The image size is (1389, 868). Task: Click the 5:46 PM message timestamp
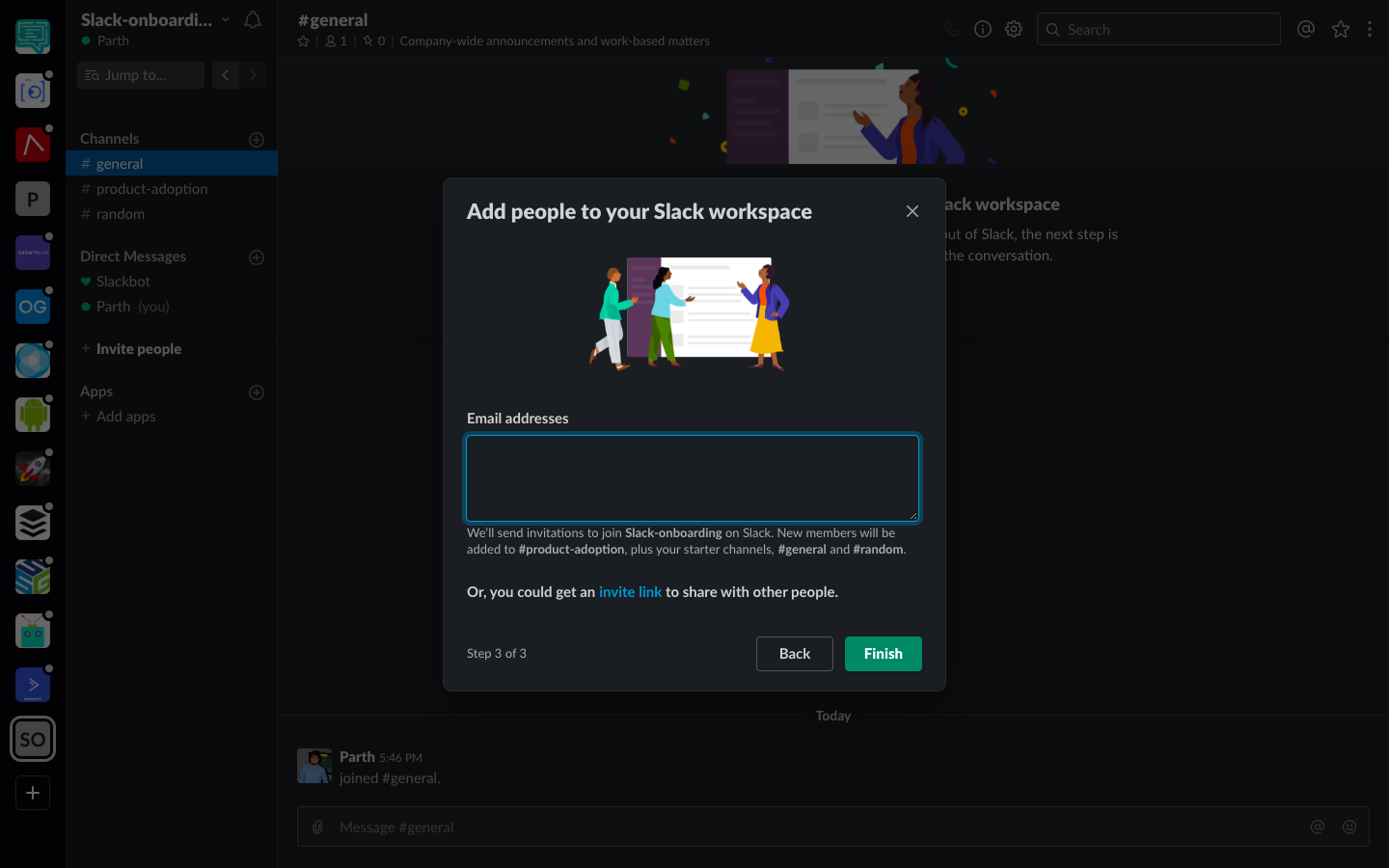[x=400, y=758]
